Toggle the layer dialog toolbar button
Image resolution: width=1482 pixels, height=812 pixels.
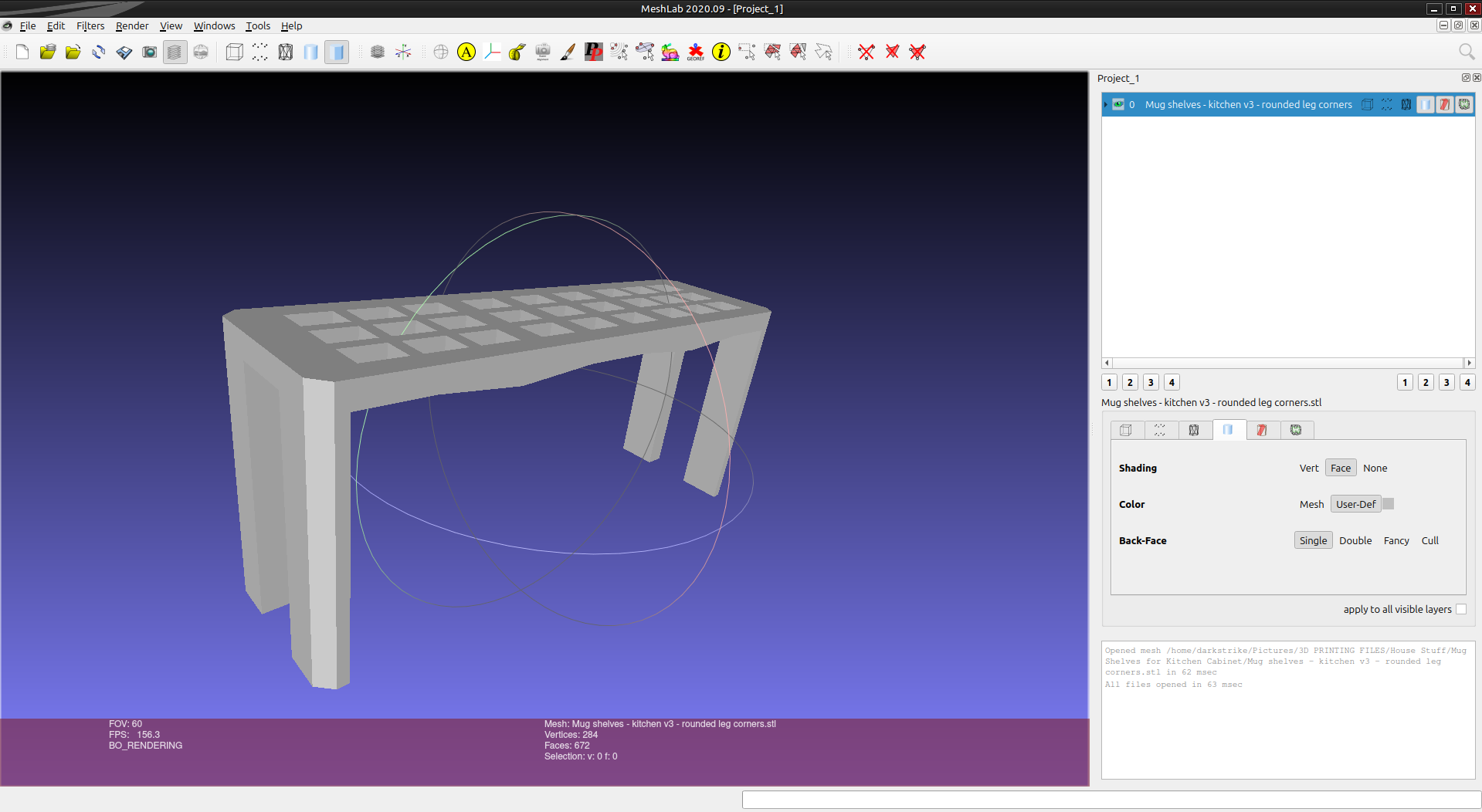(175, 52)
